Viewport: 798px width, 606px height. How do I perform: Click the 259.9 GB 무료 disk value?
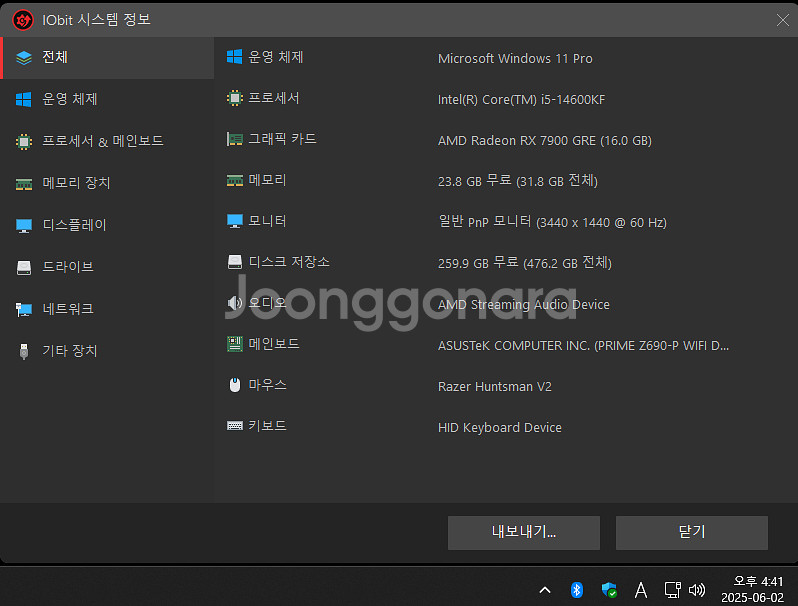[525, 263]
